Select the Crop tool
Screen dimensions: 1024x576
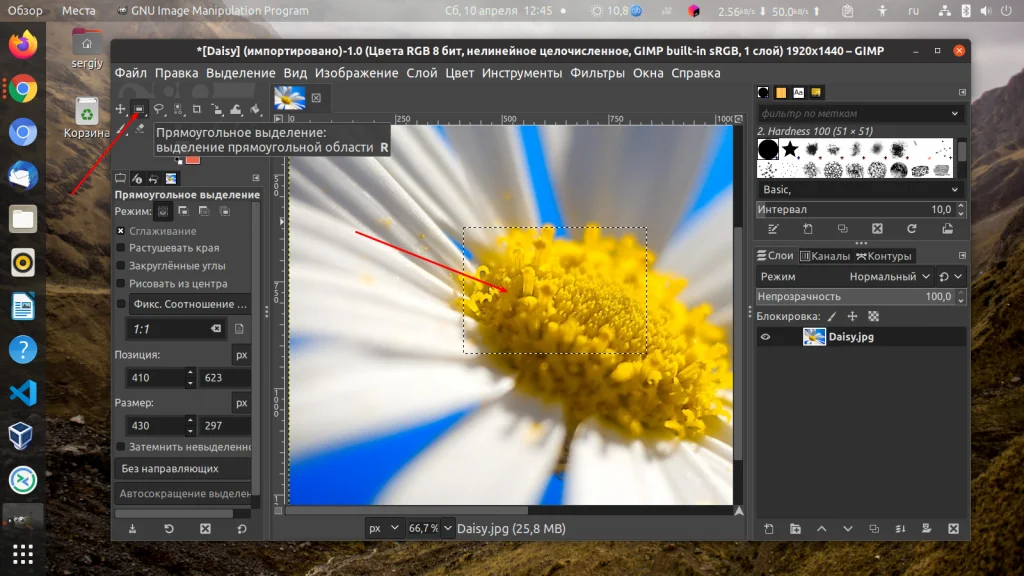coord(198,108)
